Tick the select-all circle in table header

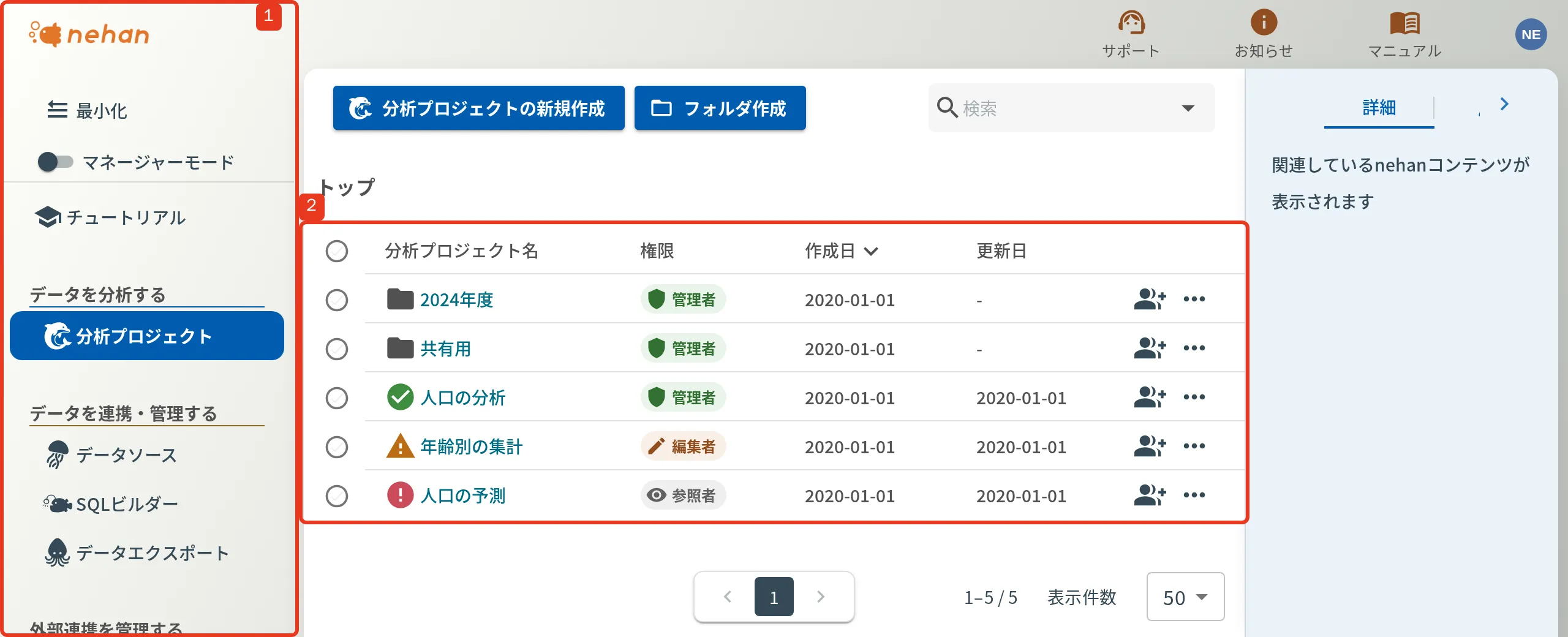(337, 251)
